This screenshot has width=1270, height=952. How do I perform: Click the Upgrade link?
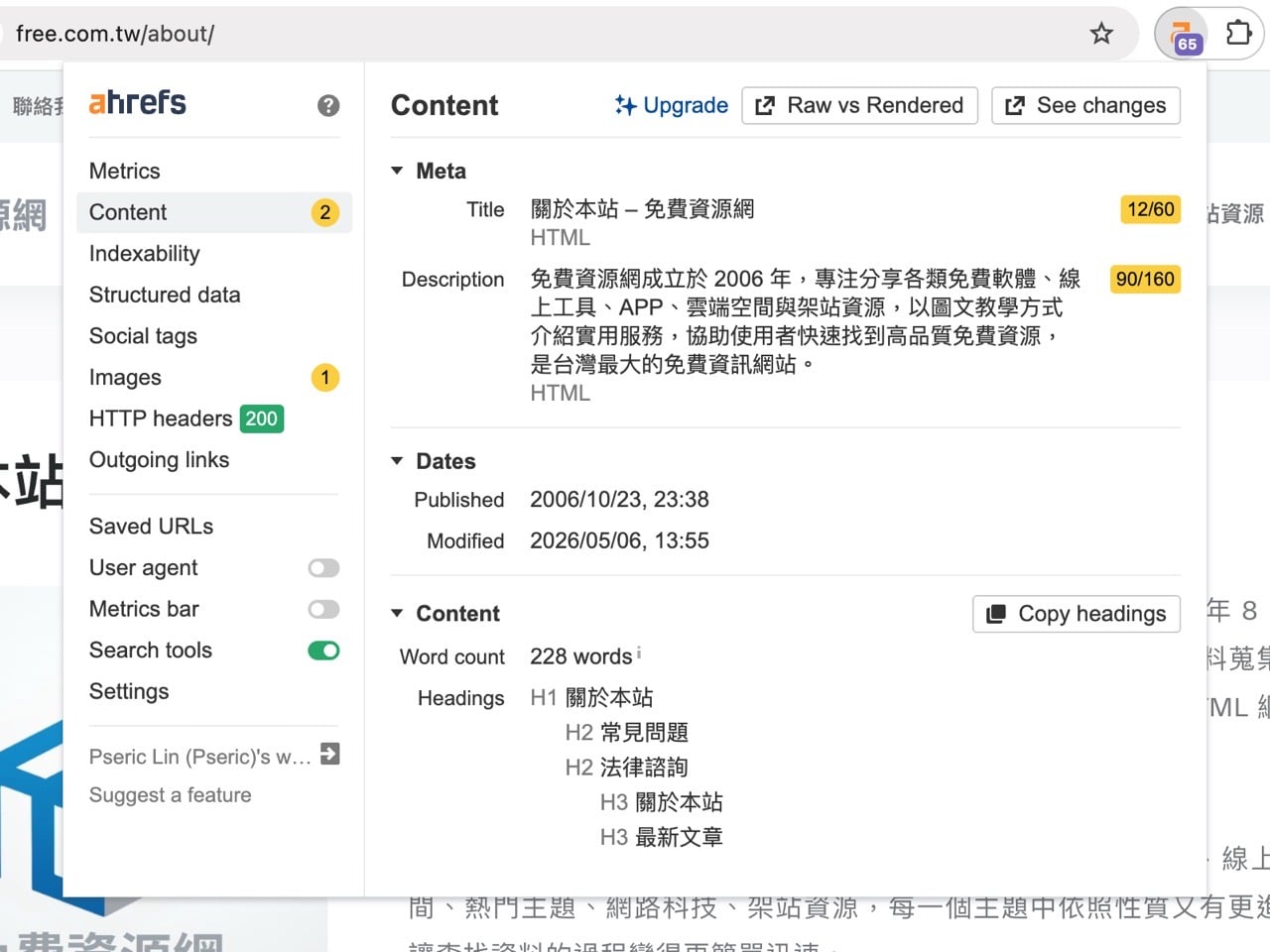point(672,105)
